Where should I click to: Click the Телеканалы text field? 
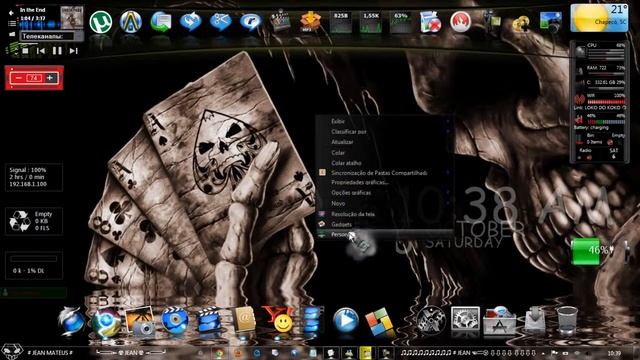pyautogui.click(x=47, y=36)
